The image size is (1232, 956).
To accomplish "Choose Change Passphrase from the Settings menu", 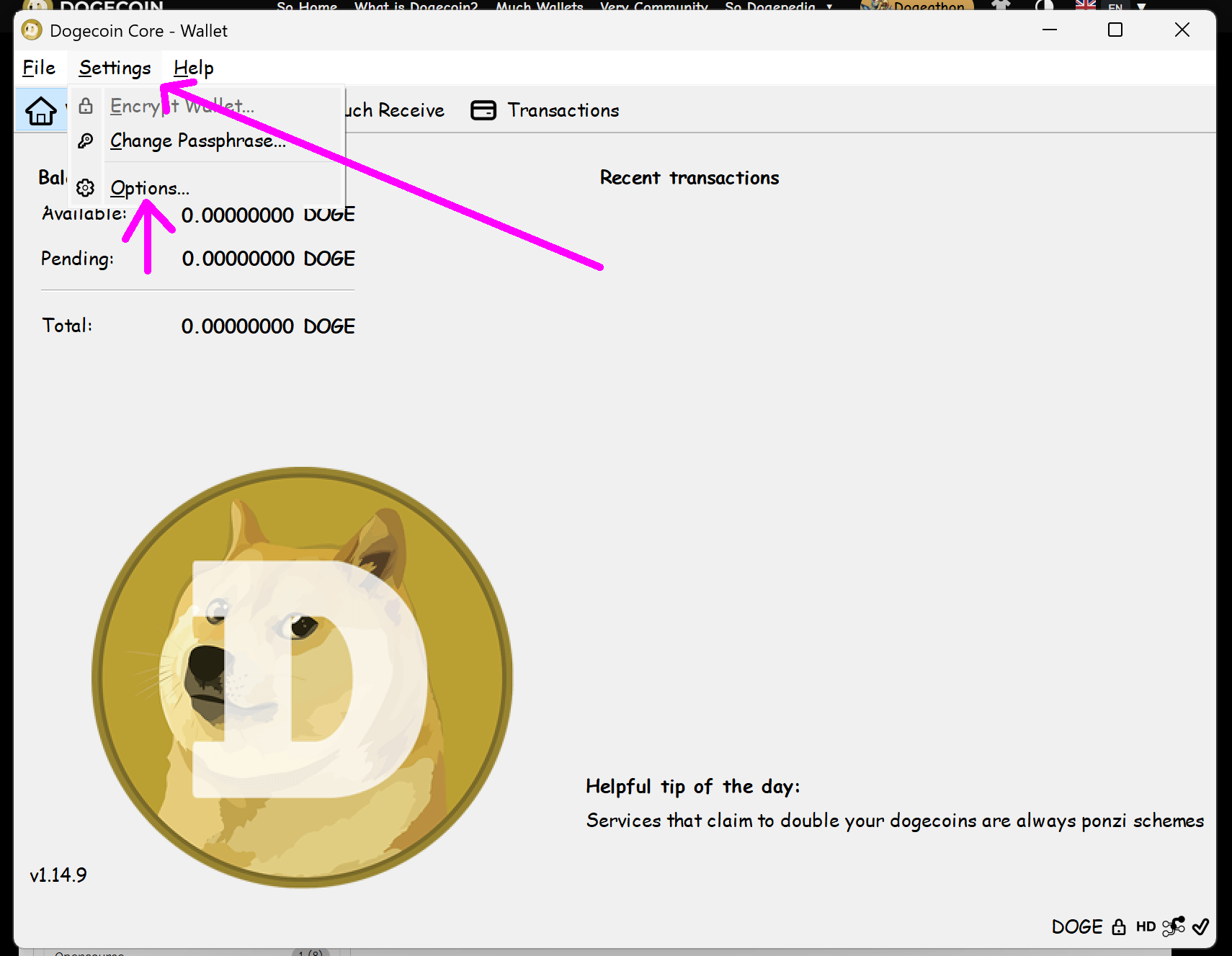I will (207, 140).
